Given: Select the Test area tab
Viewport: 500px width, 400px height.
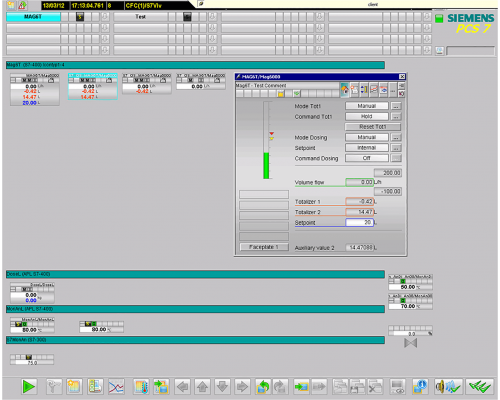Looking at the screenshot, I should [140, 17].
